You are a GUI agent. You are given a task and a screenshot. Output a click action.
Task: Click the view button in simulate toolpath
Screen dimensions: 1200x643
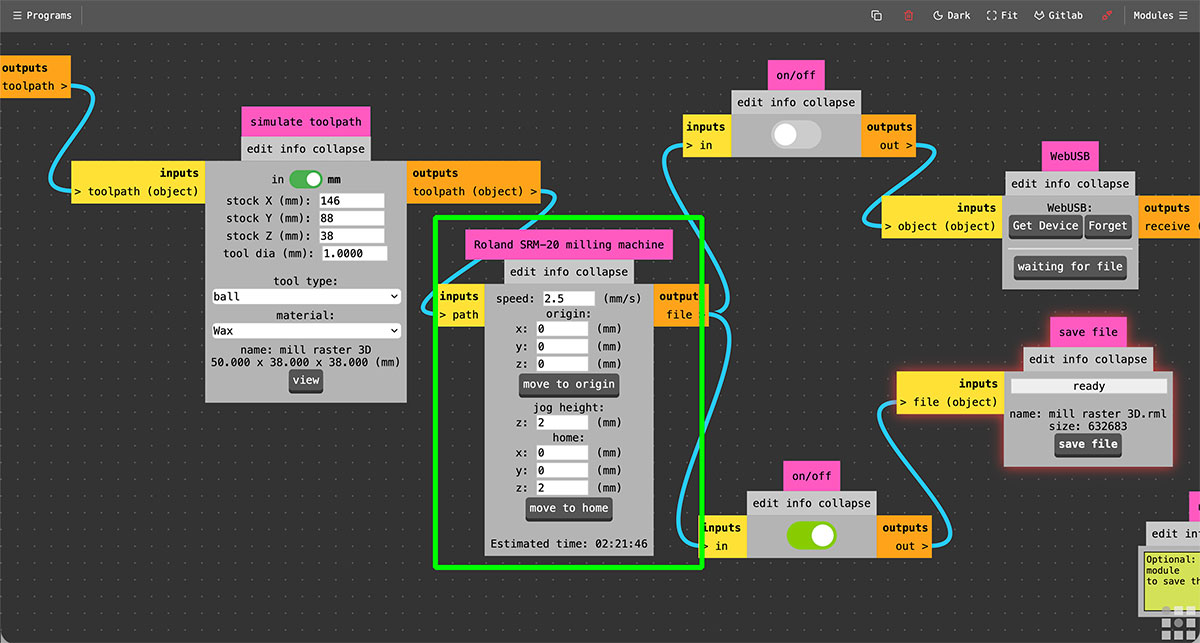pos(306,380)
